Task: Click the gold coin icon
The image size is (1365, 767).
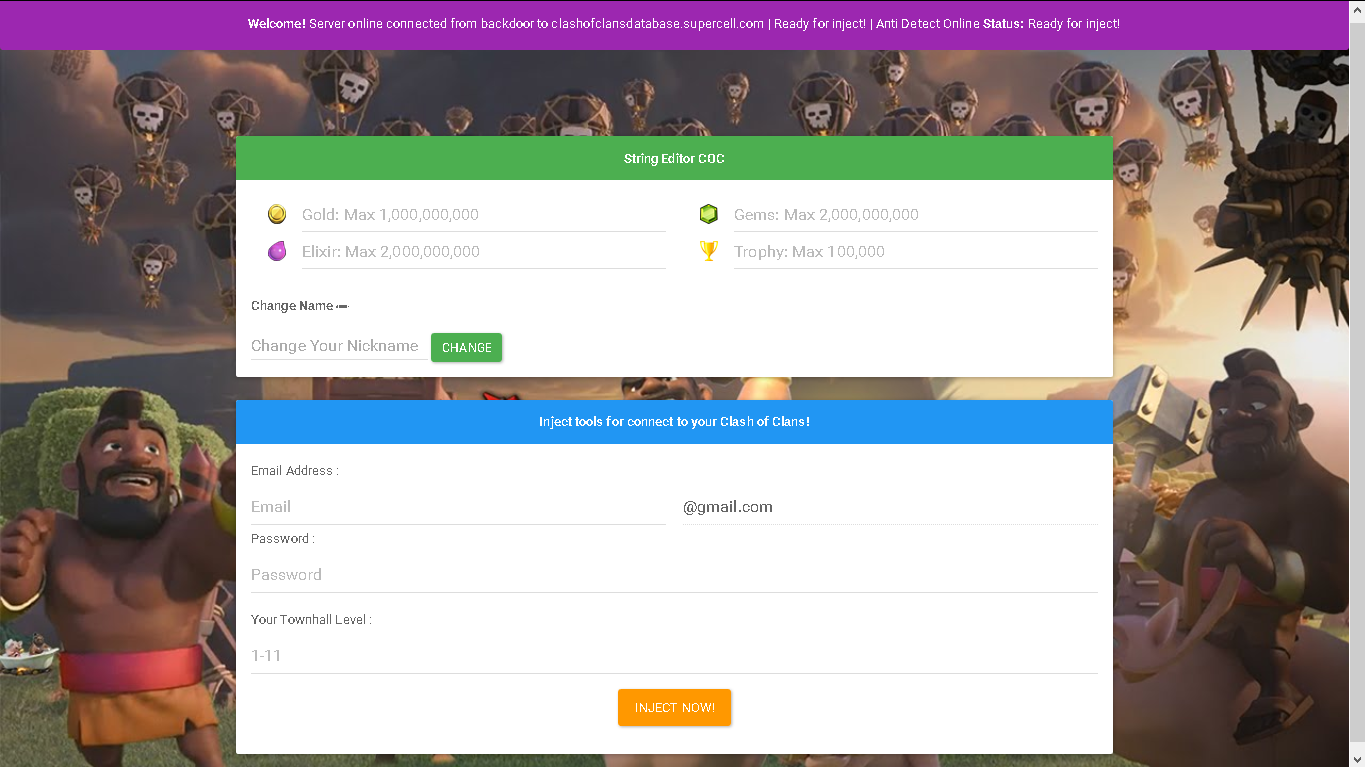Action: (x=277, y=214)
